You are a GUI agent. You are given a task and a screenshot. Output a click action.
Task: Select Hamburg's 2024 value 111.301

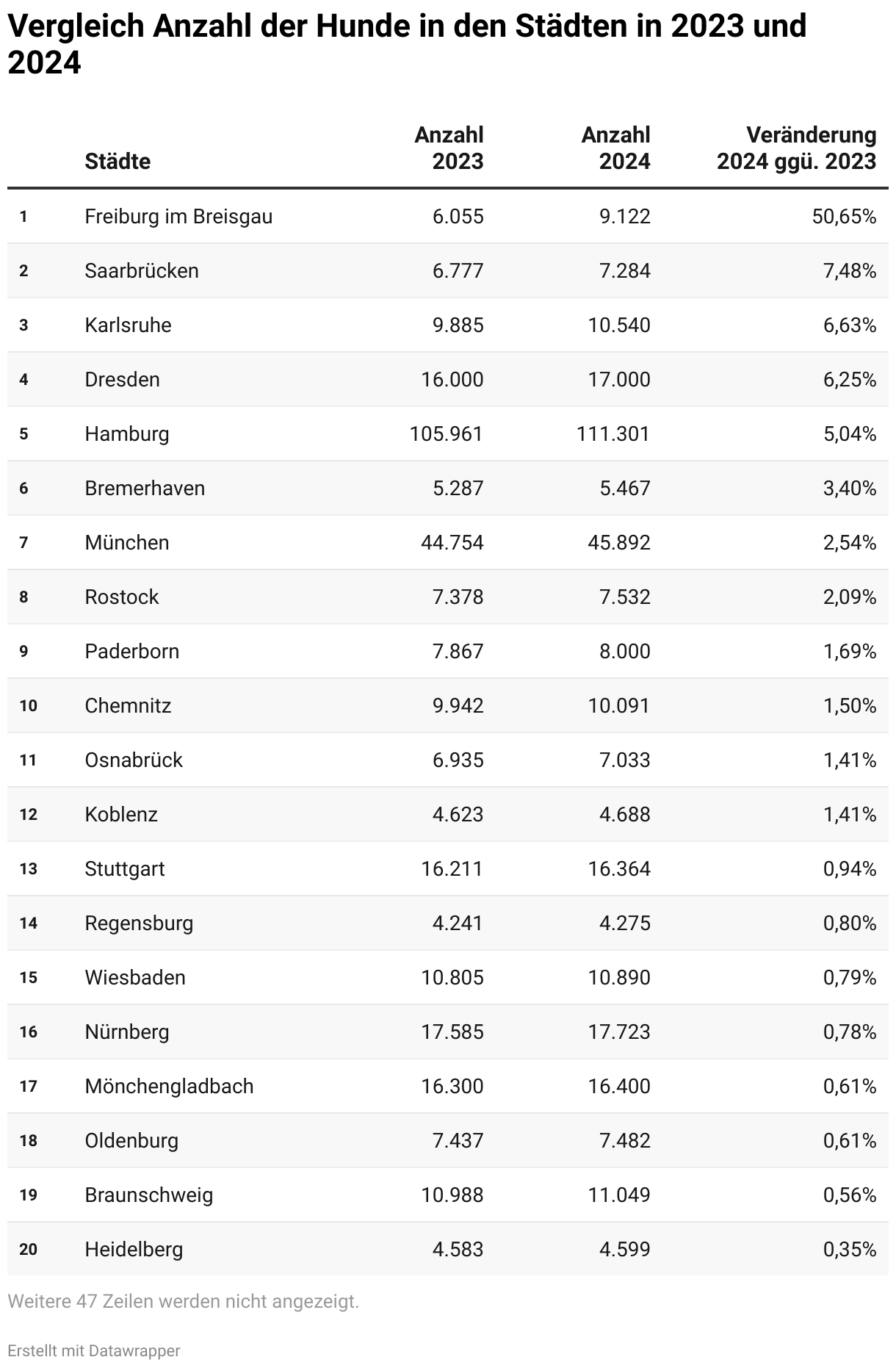pyautogui.click(x=613, y=434)
